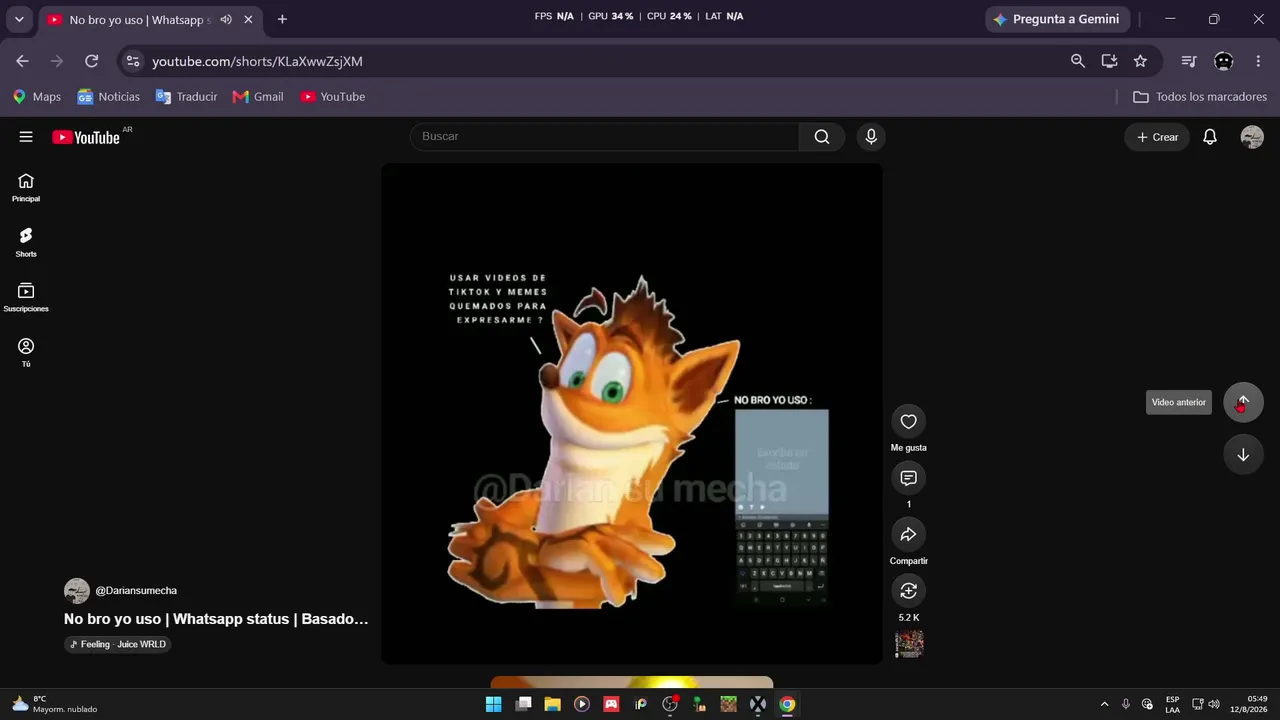Show hidden system tray icons

1104,704
